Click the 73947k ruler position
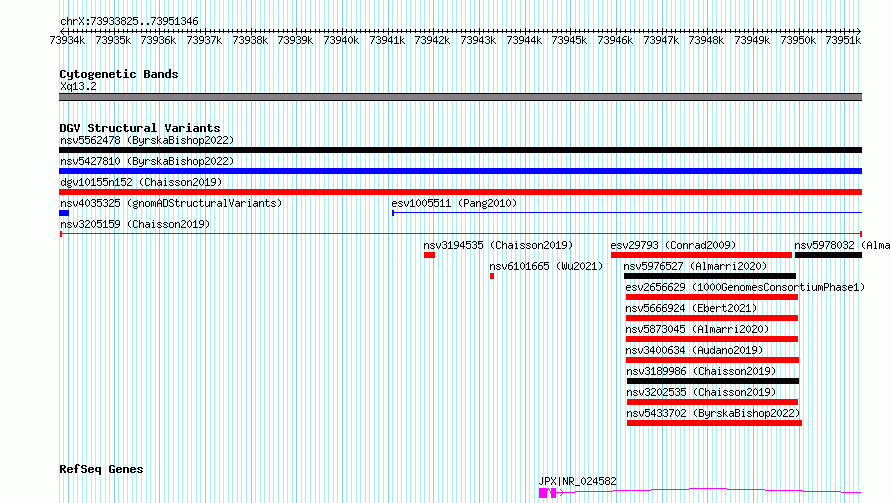 click(x=661, y=41)
